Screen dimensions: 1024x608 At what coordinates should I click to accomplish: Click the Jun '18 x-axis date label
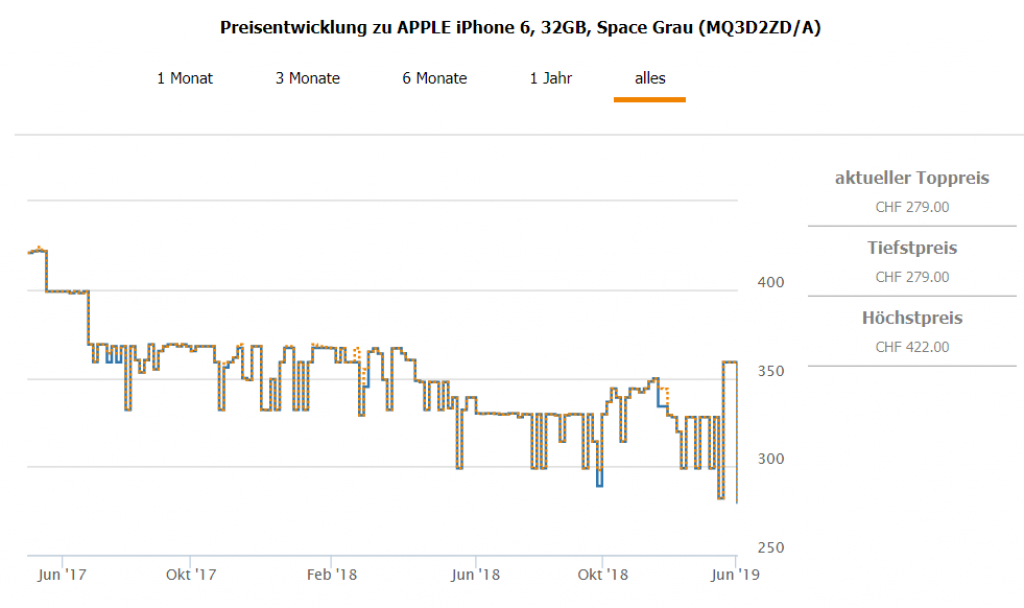coord(476,575)
